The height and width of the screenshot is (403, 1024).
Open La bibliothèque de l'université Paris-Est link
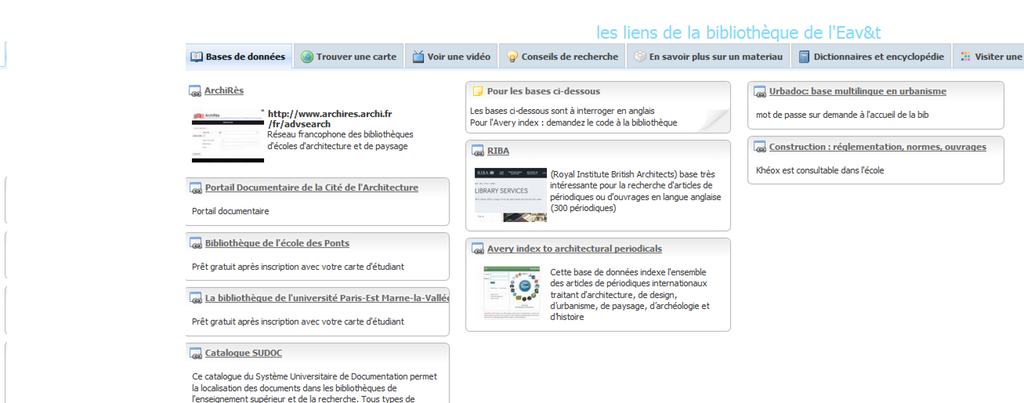coord(327,298)
